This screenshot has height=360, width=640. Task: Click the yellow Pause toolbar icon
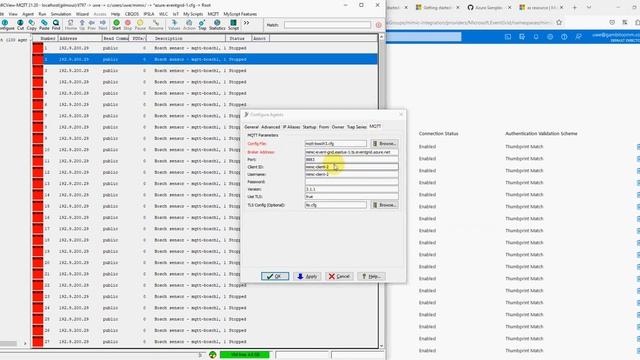(x=140, y=25)
